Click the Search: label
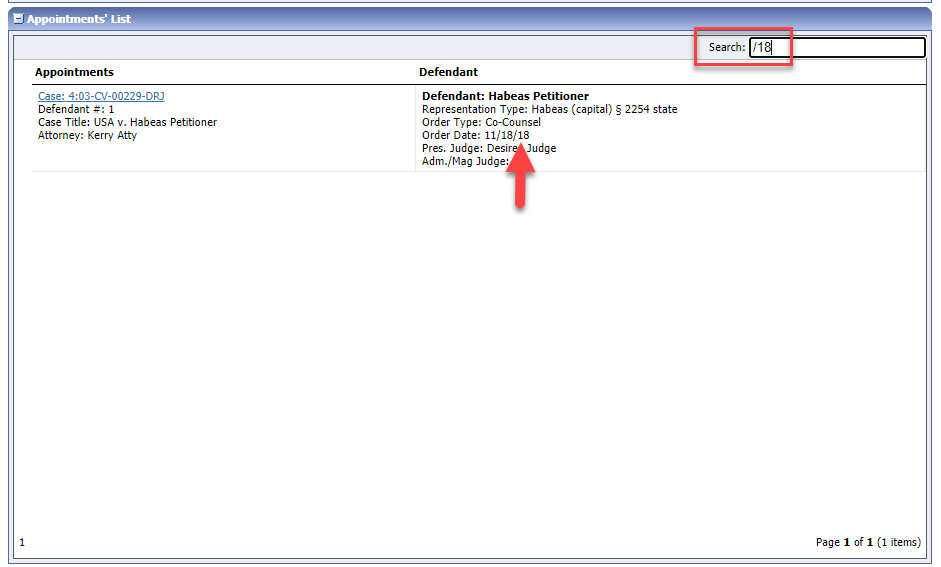This screenshot has height=567, width=941. (x=727, y=47)
